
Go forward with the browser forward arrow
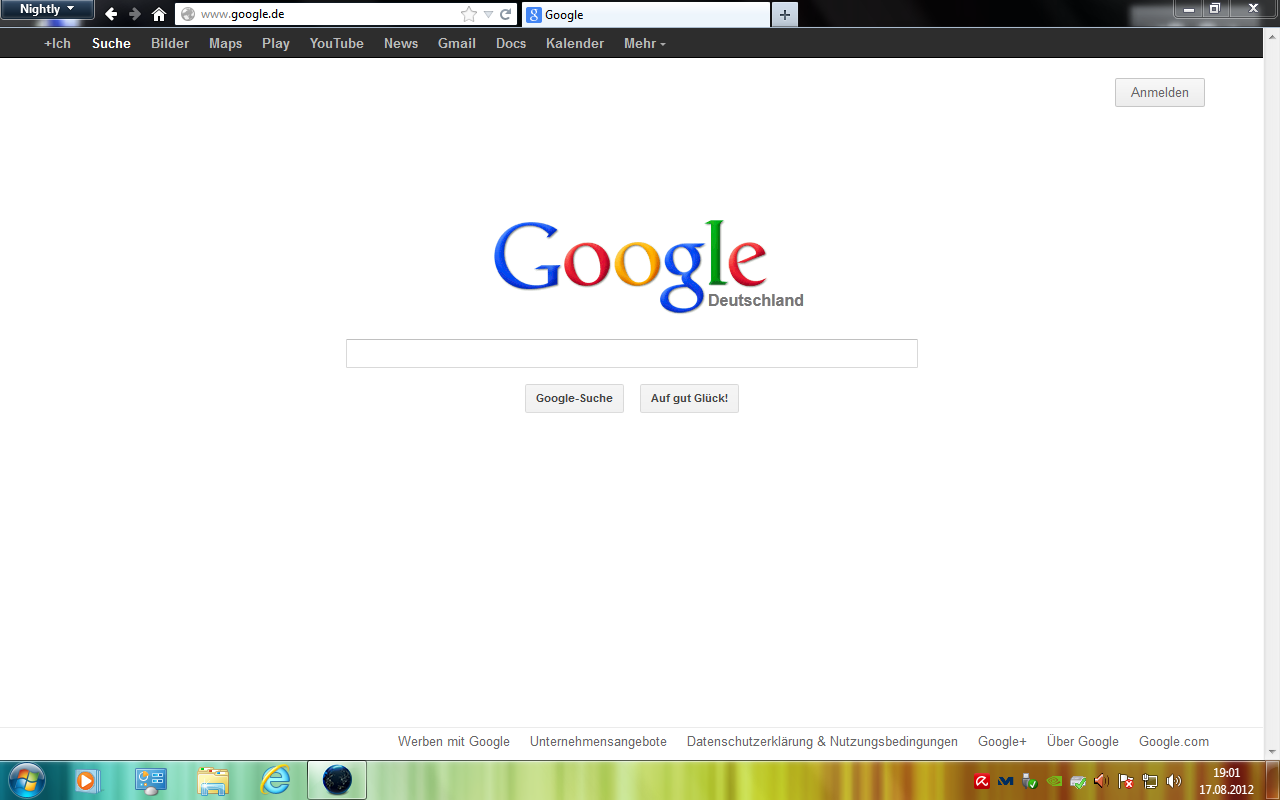[135, 14]
